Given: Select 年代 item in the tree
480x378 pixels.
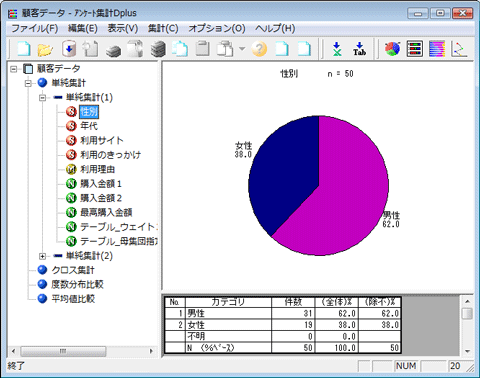Looking at the screenshot, I should point(89,126).
